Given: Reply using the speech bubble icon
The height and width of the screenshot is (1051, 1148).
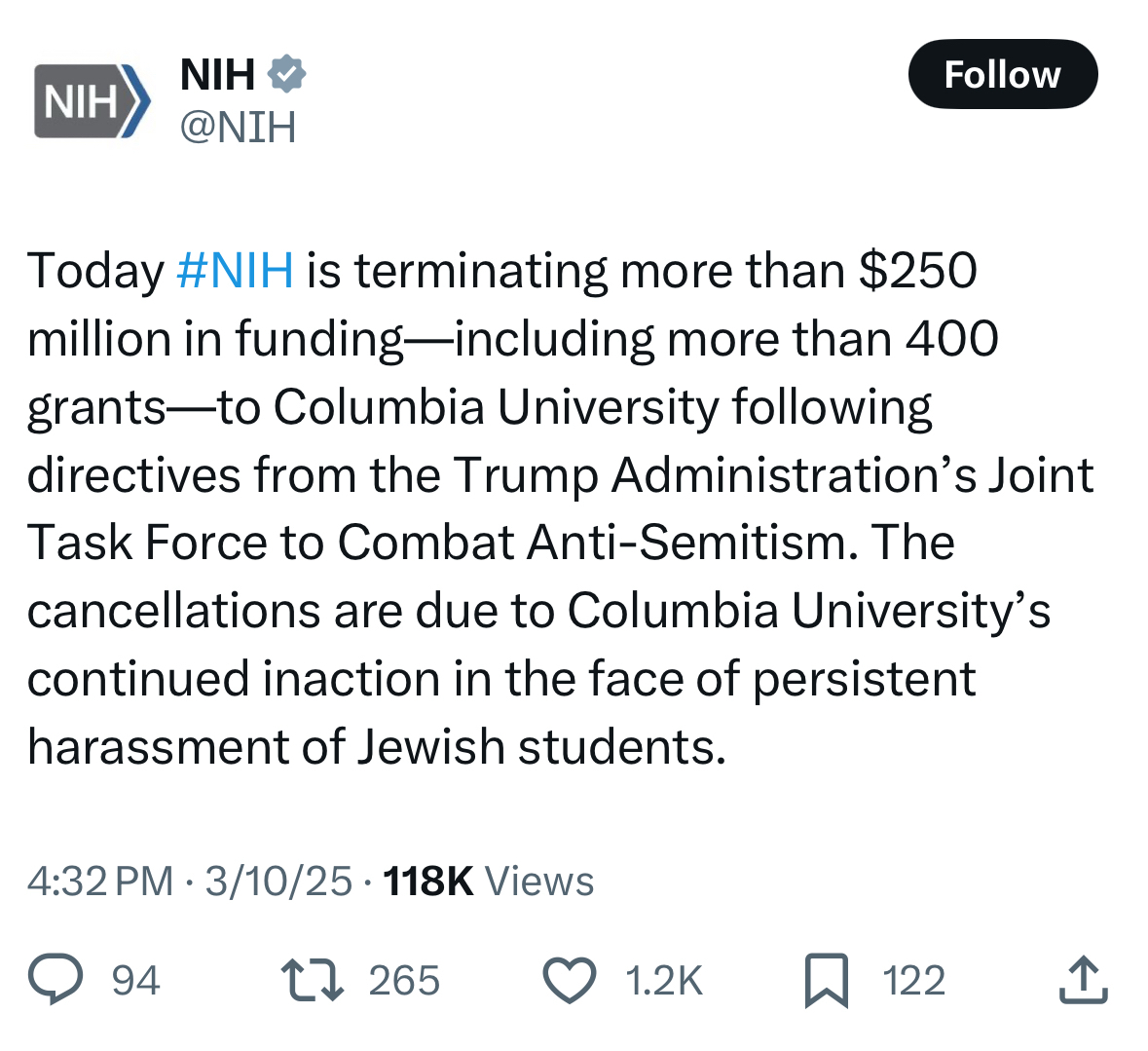Looking at the screenshot, I should point(55,980).
